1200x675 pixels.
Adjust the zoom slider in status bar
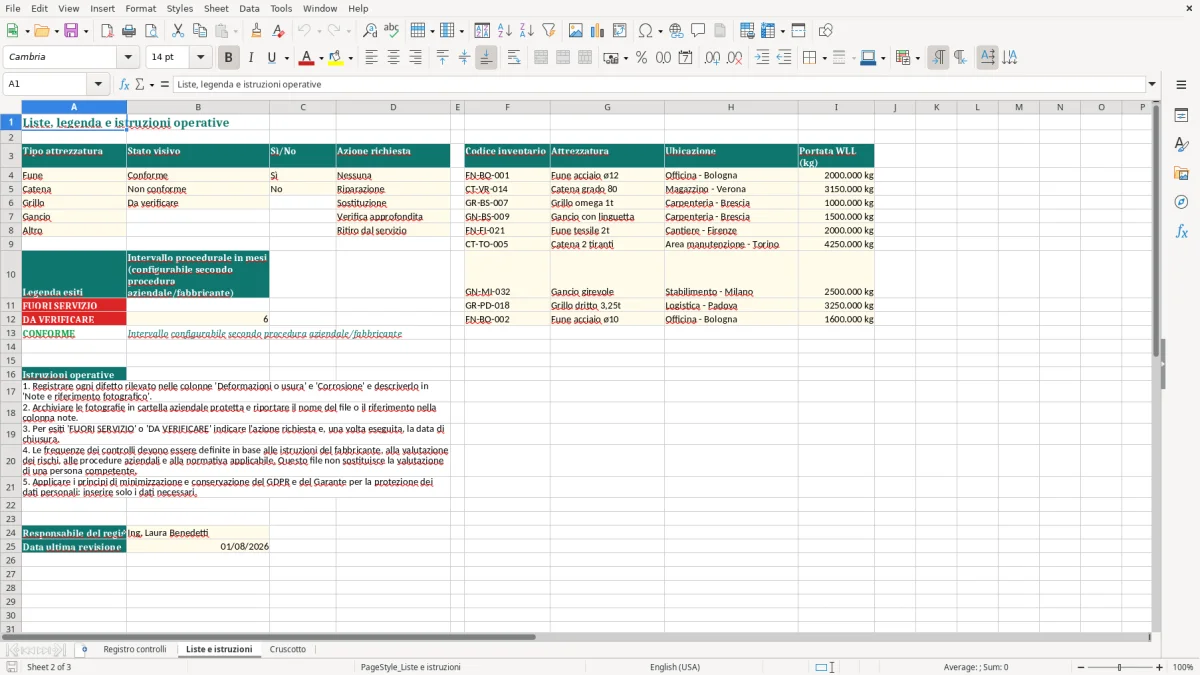pyautogui.click(x=1120, y=667)
